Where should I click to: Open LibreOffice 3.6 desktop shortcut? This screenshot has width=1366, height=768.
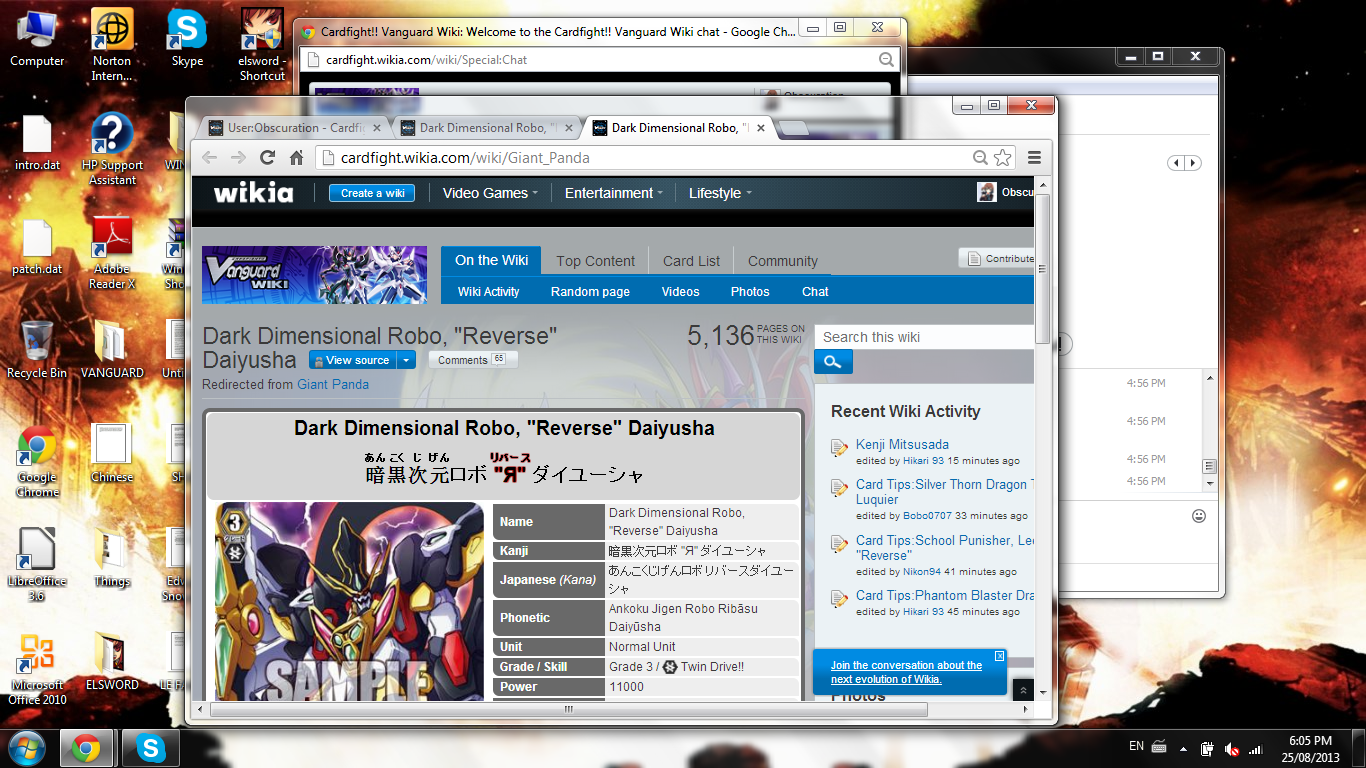pyautogui.click(x=37, y=565)
